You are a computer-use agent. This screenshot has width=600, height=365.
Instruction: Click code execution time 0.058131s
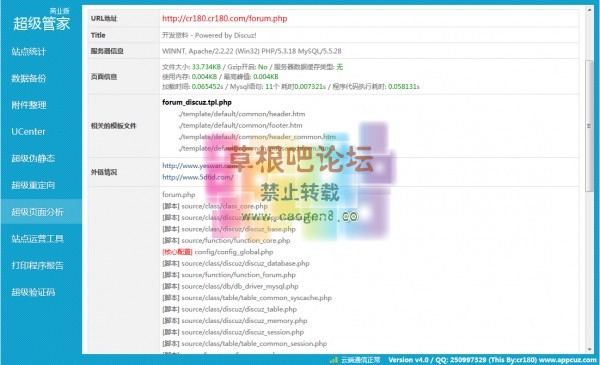404,86
